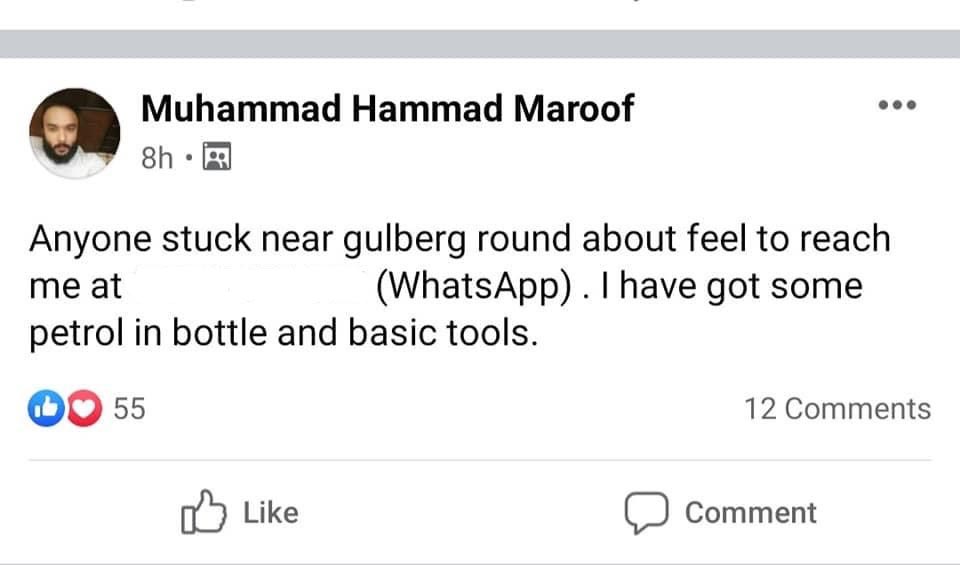
Task: Click the group audience privacy icon
Action: pyautogui.click(x=217, y=156)
